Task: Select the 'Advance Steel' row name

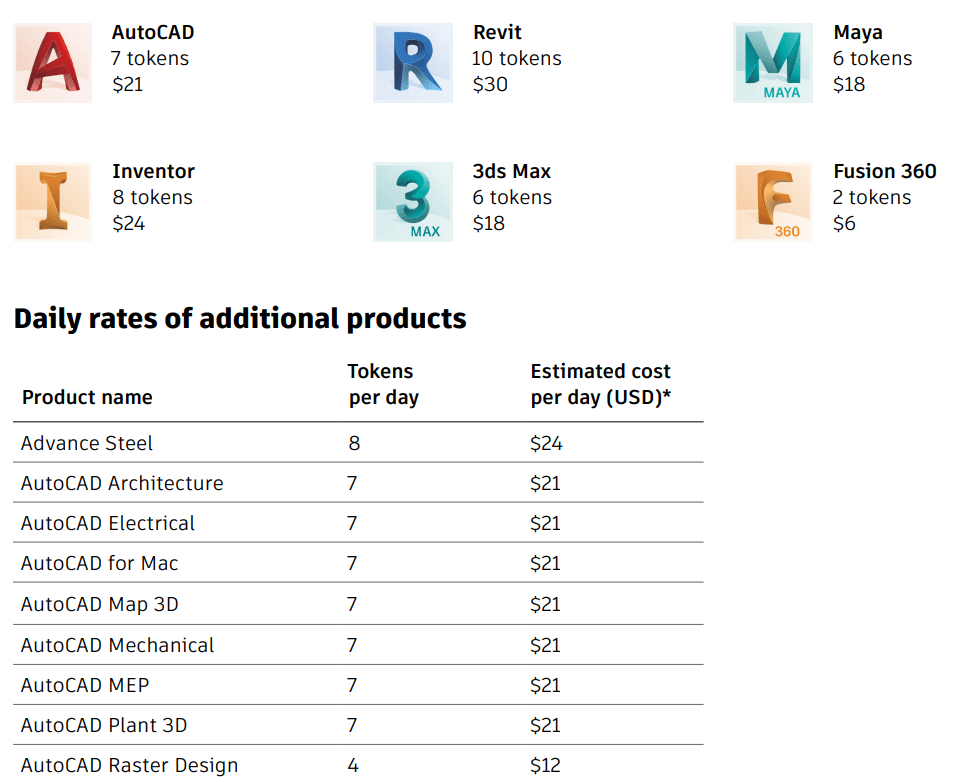Action: point(86,443)
